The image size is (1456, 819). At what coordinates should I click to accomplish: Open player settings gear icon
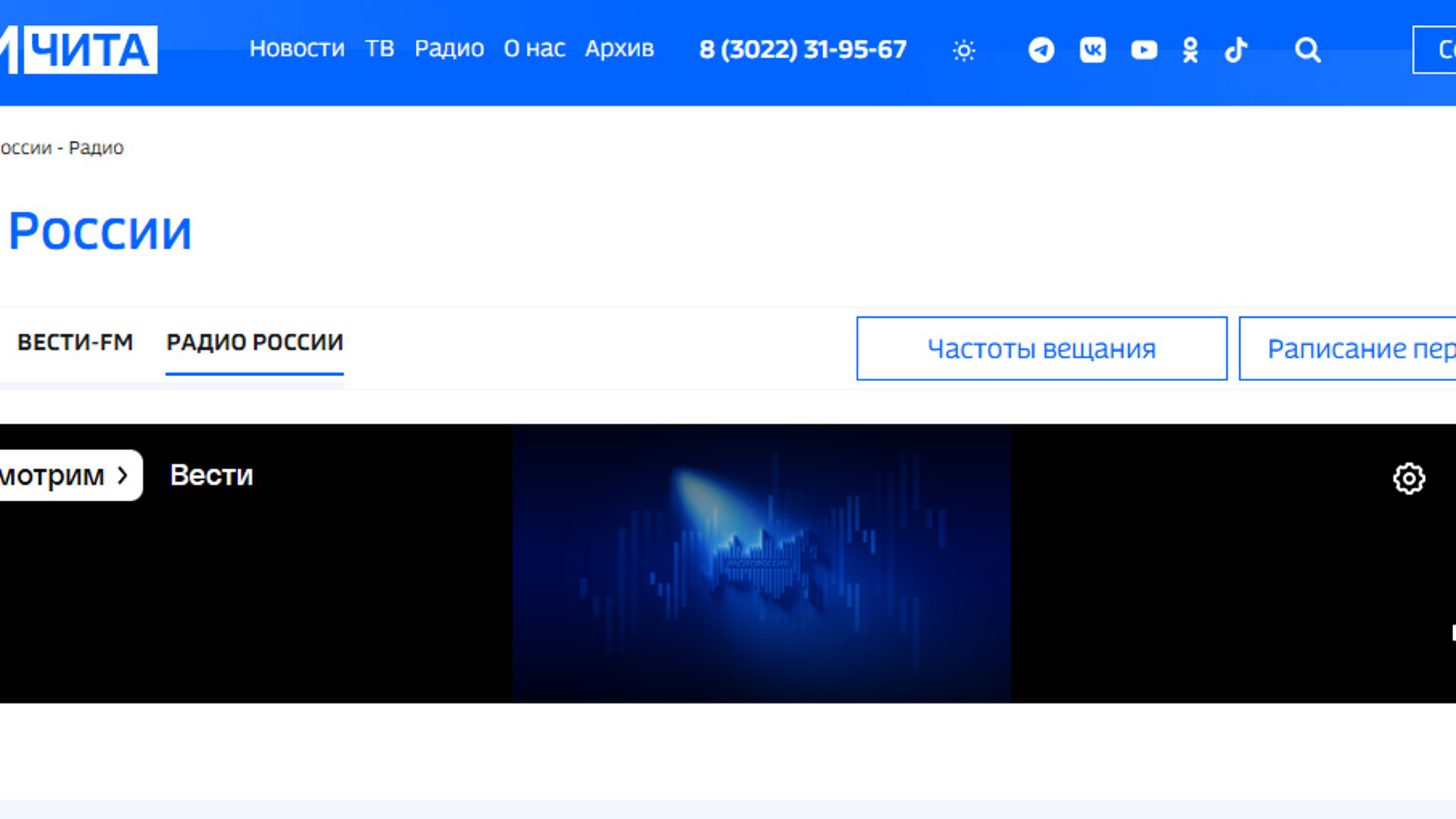click(x=1408, y=478)
